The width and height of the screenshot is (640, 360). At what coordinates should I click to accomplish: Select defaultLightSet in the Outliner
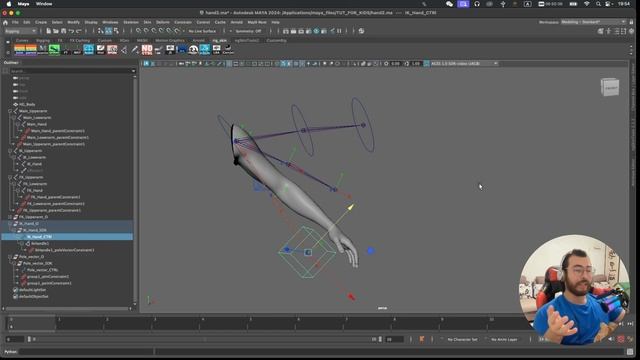[33, 290]
